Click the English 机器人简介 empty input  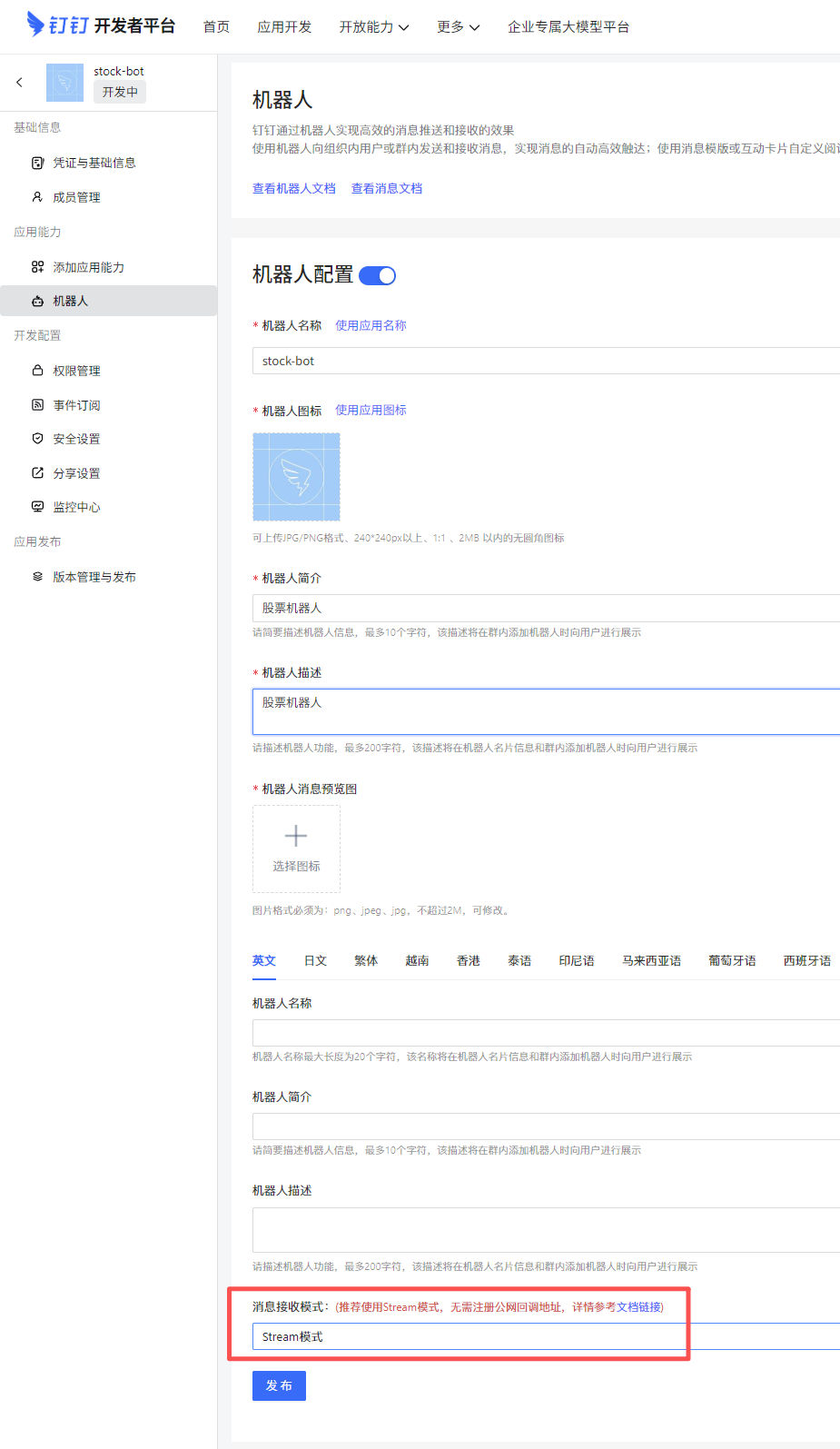(x=546, y=1126)
